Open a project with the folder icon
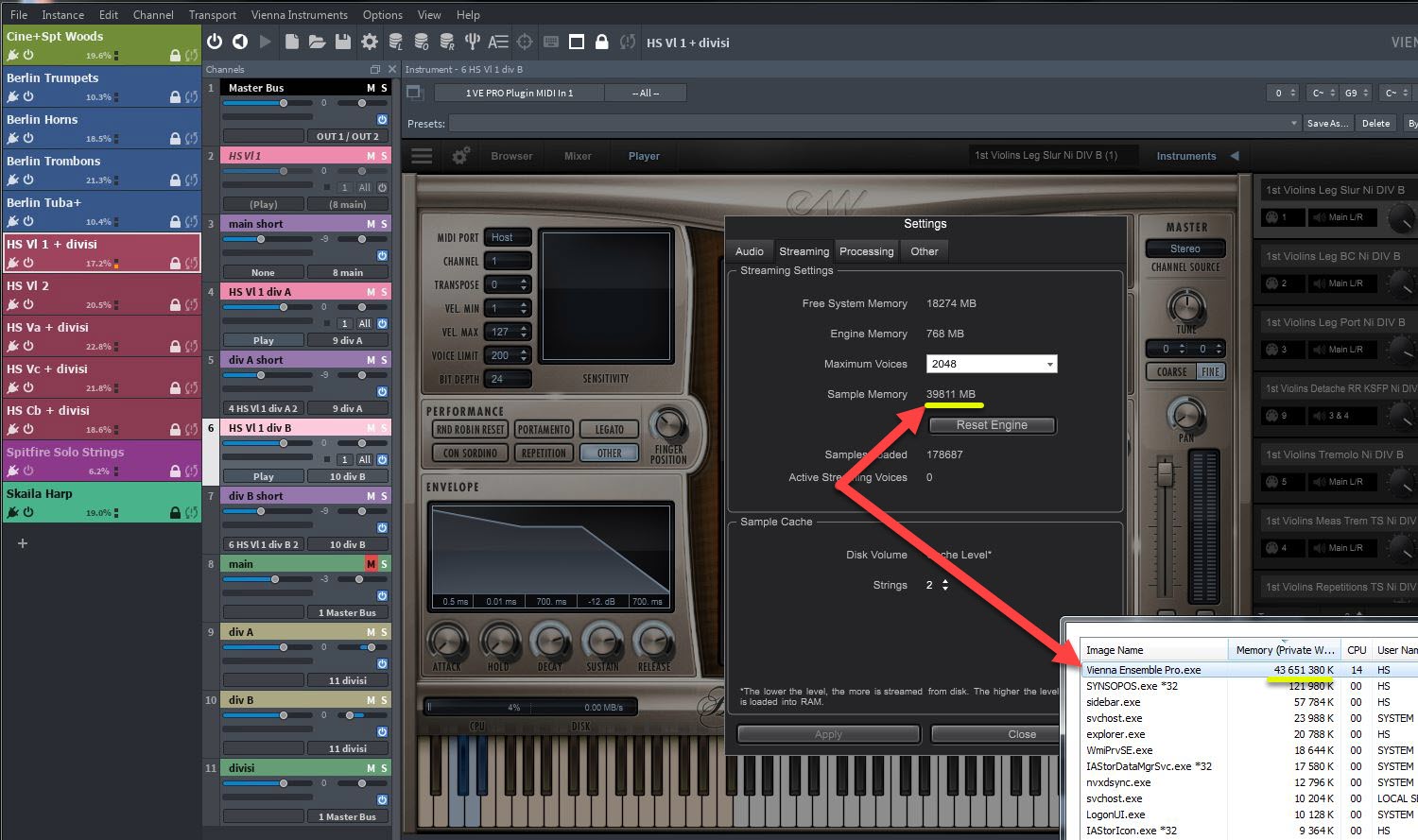 coord(317,42)
